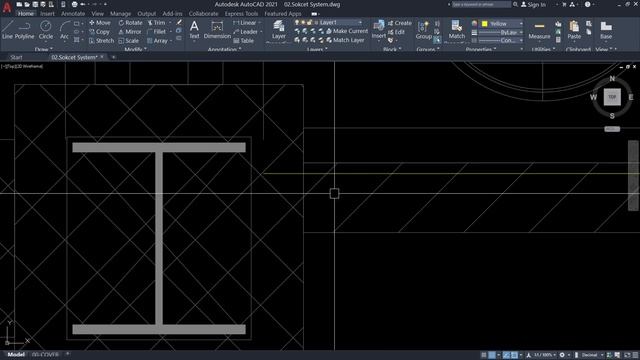Click the search keyword input field
Image resolution: width=640 pixels, height=360 pixels.
click(x=481, y=4)
